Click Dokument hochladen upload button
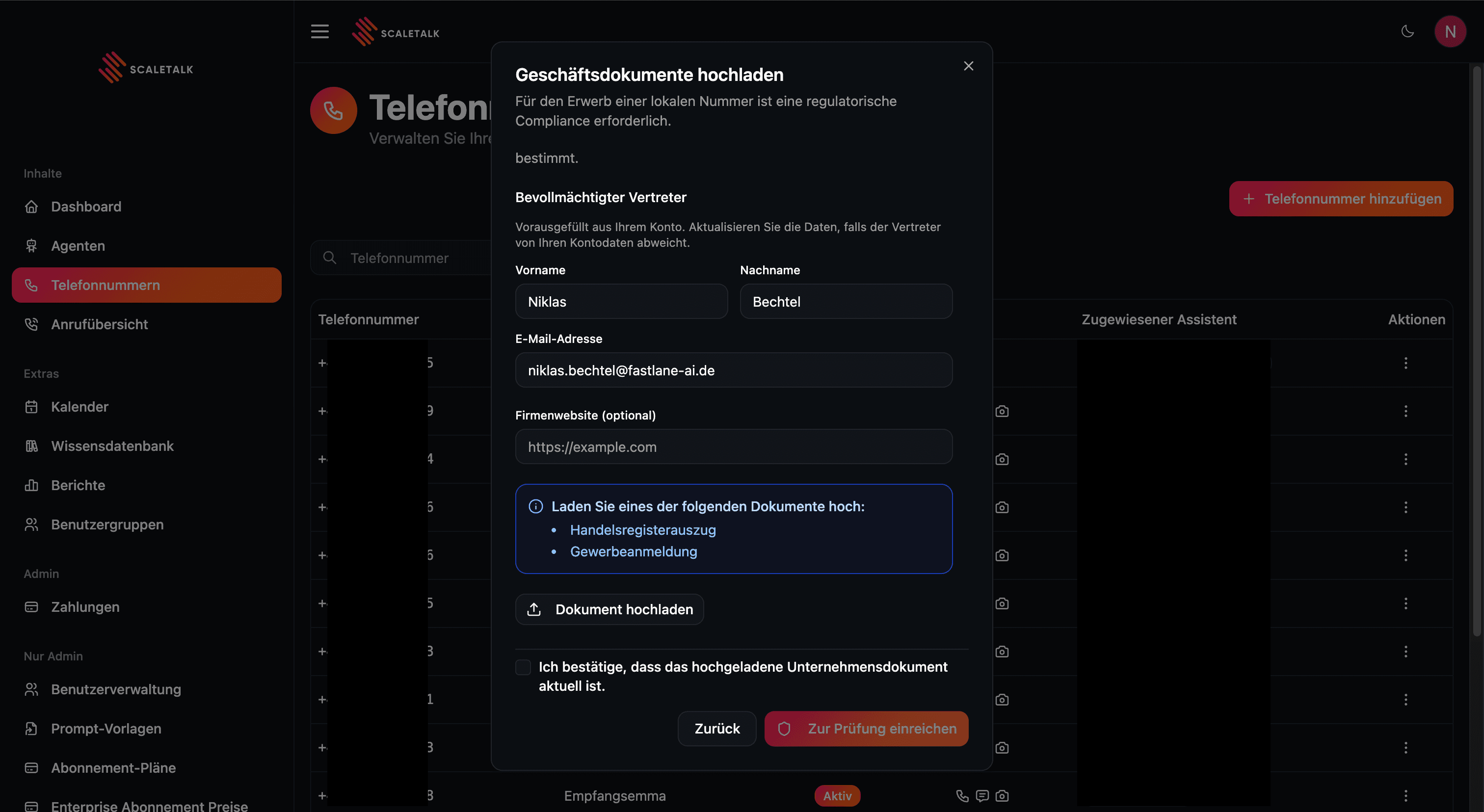This screenshot has width=1484, height=812. tap(609, 609)
